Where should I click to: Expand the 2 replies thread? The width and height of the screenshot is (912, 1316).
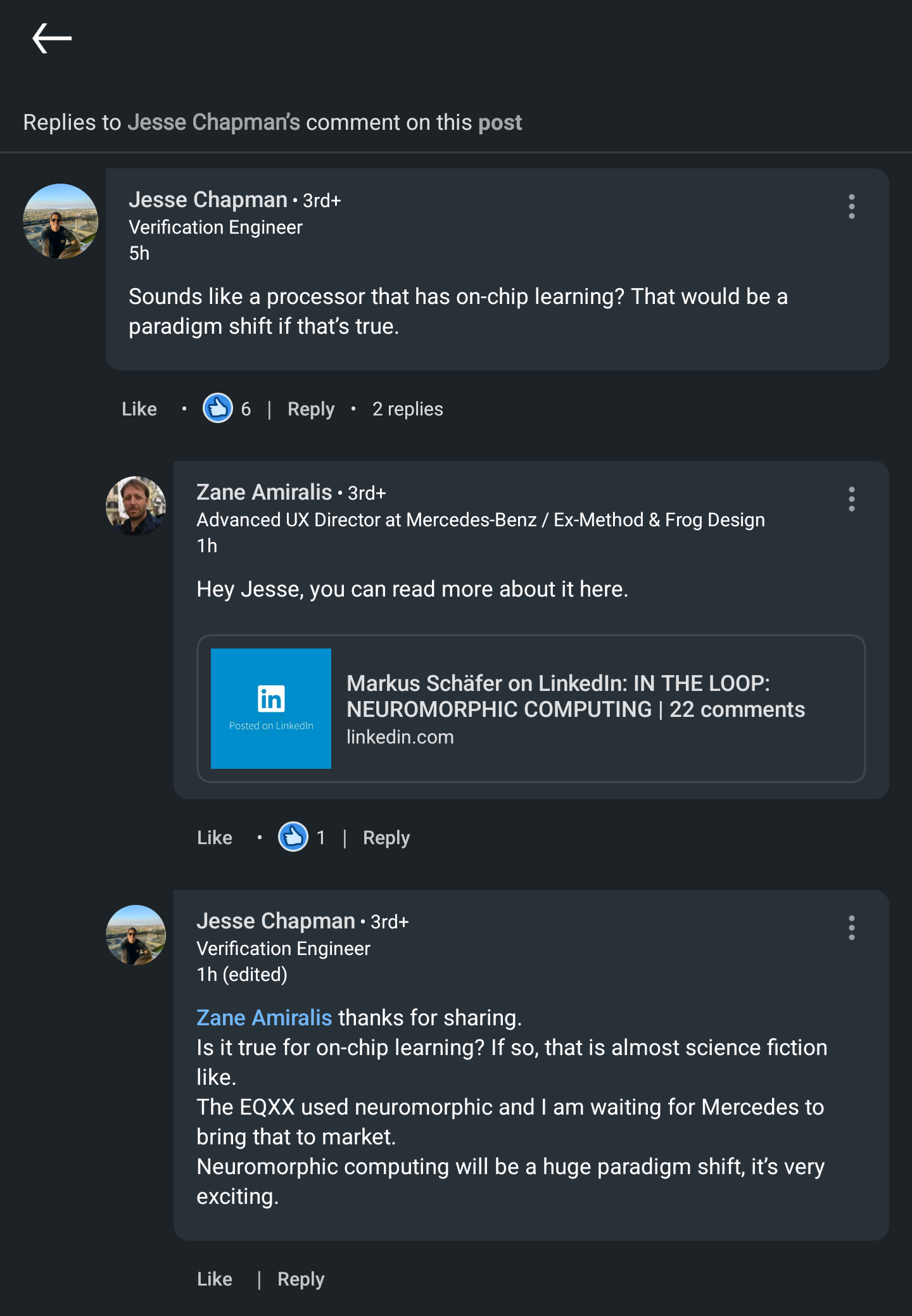(407, 409)
